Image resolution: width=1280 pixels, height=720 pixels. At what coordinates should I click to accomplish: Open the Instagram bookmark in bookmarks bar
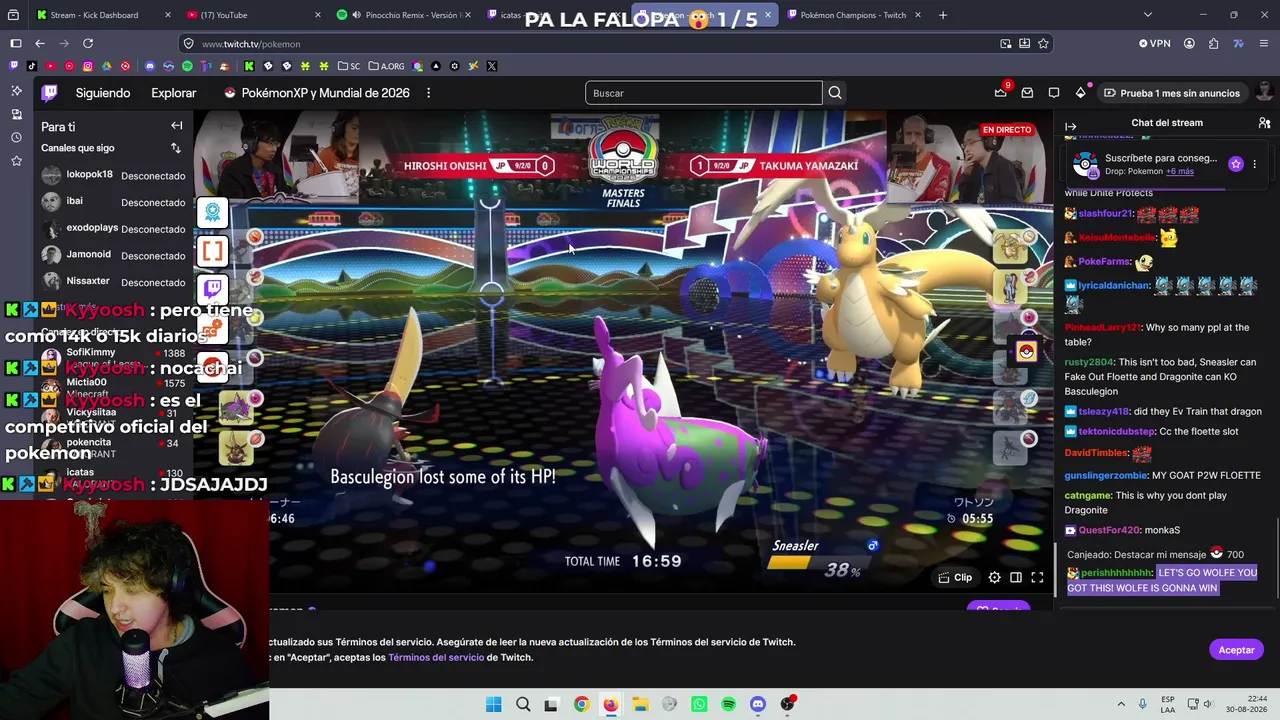point(88,66)
